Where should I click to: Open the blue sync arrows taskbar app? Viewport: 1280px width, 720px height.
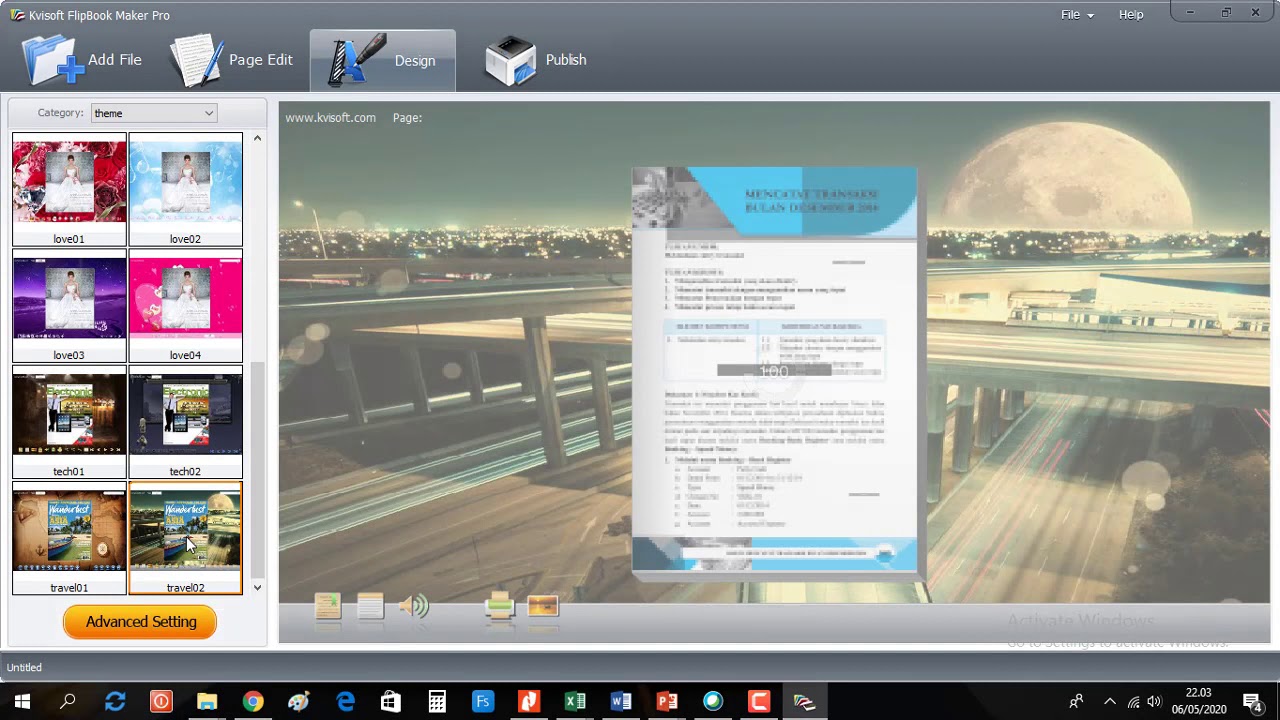click(x=115, y=702)
